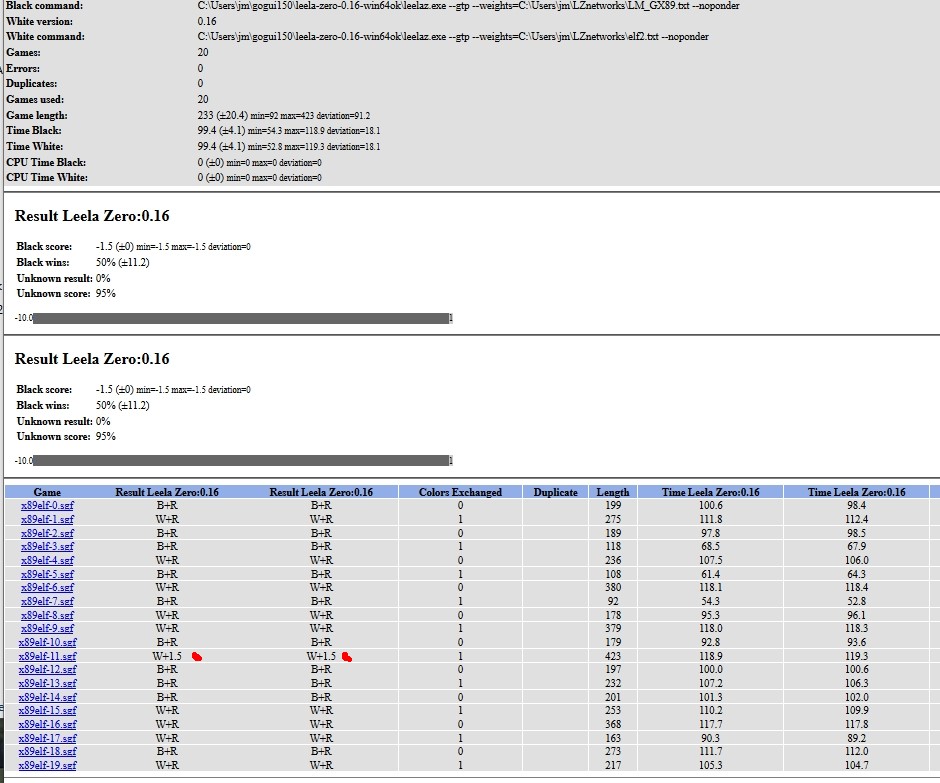
Task: Open the x89elf-14.sgf game link
Action: (47, 697)
